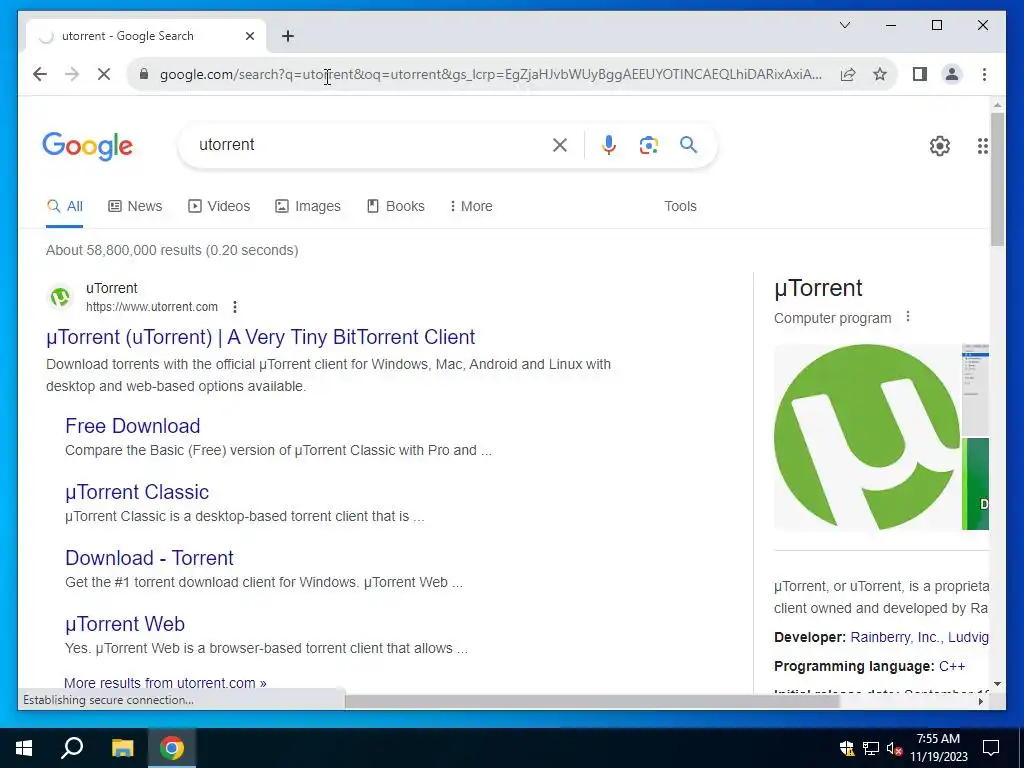Image resolution: width=1024 pixels, height=768 pixels.
Task: Open the Chrome profile avatar
Action: point(952,74)
